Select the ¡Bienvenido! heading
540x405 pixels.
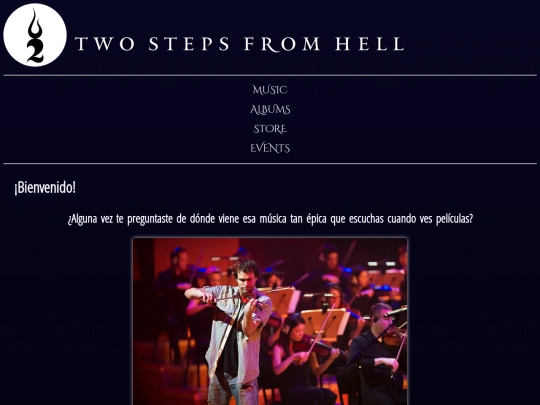[45, 188]
